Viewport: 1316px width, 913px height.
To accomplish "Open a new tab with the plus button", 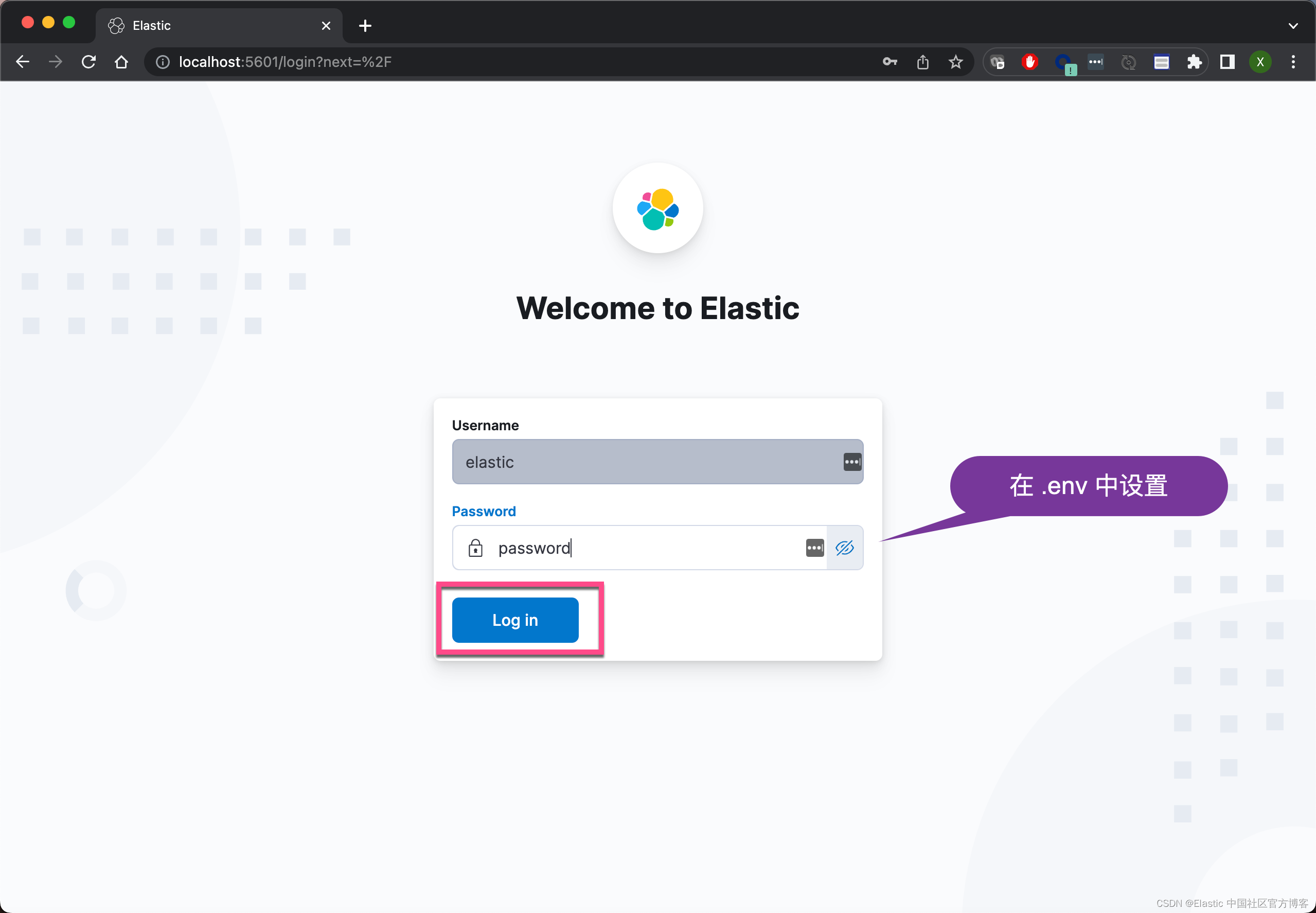I will click(x=365, y=25).
